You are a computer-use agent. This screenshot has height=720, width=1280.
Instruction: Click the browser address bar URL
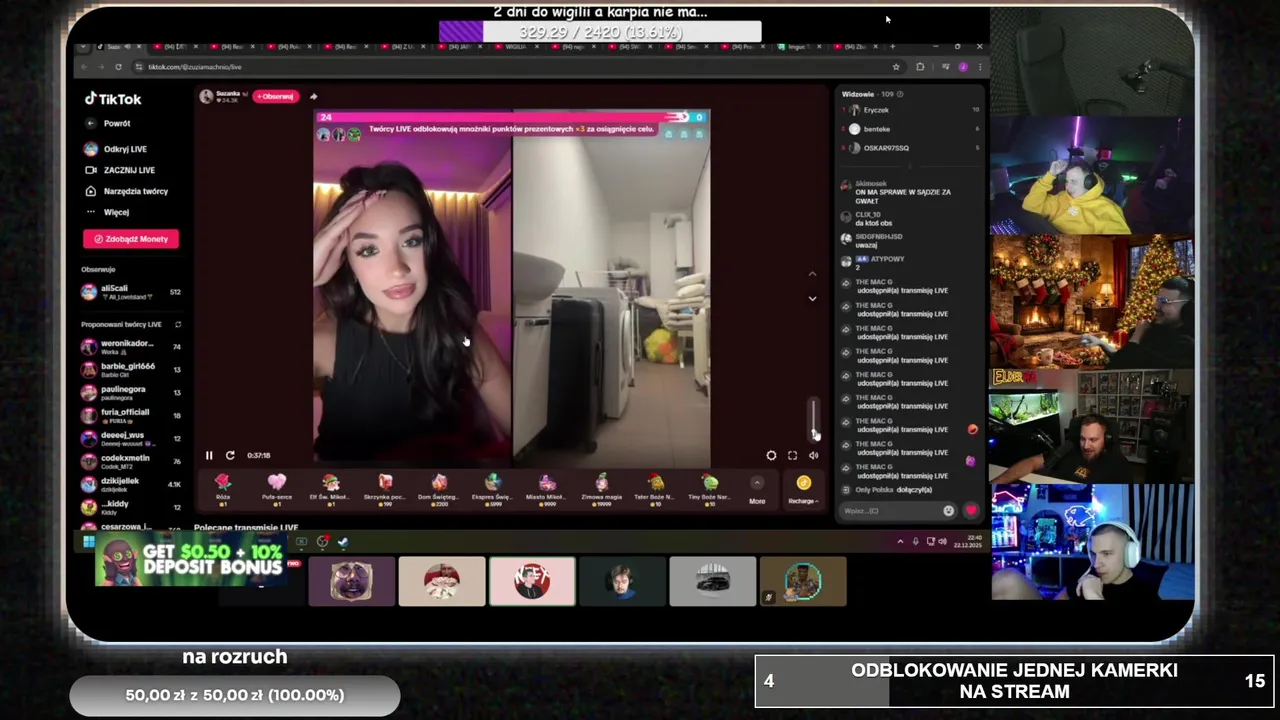click(196, 67)
